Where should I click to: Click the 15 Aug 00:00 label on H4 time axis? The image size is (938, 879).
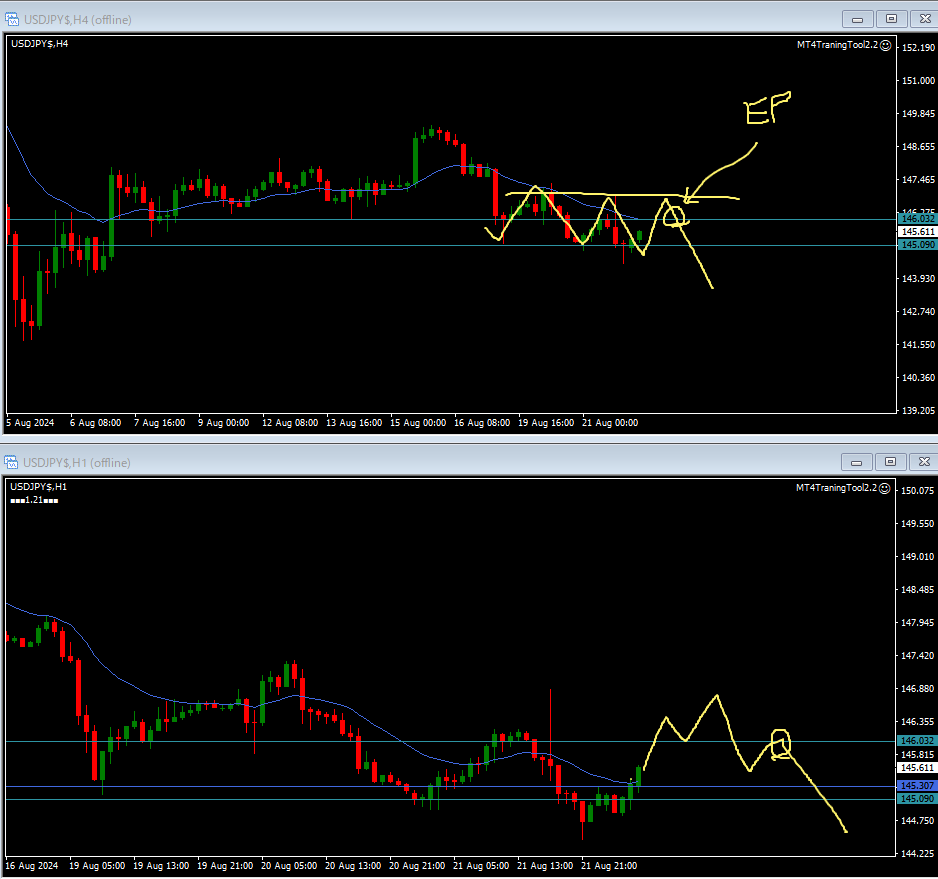click(x=418, y=423)
